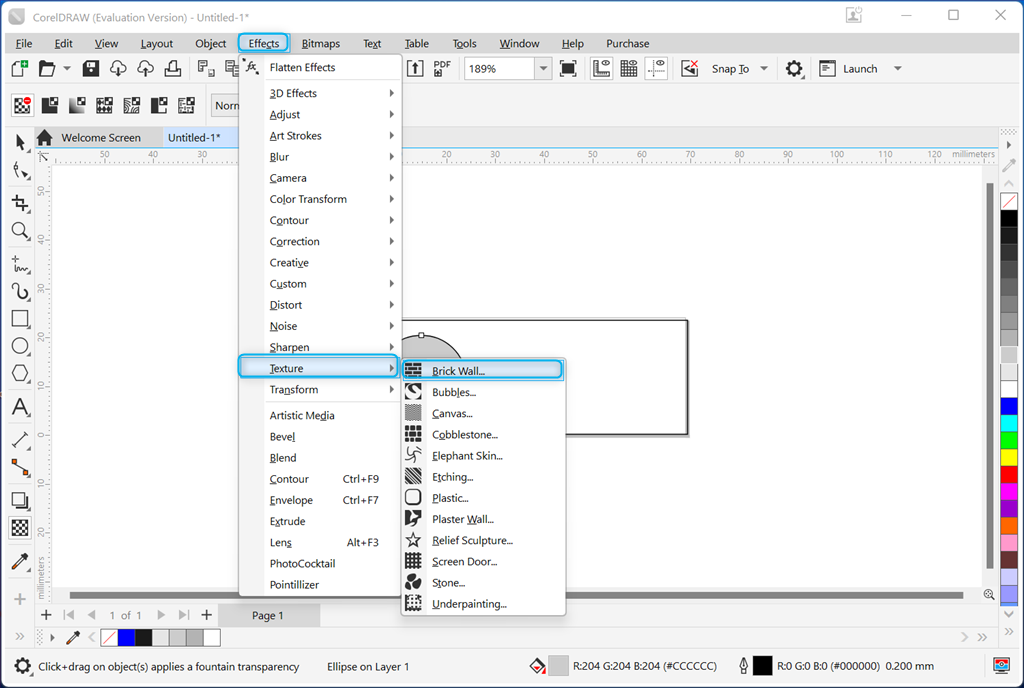Screen dimensions: 1024x688
Task: Select the Shape edit tool
Action: (x=20, y=172)
